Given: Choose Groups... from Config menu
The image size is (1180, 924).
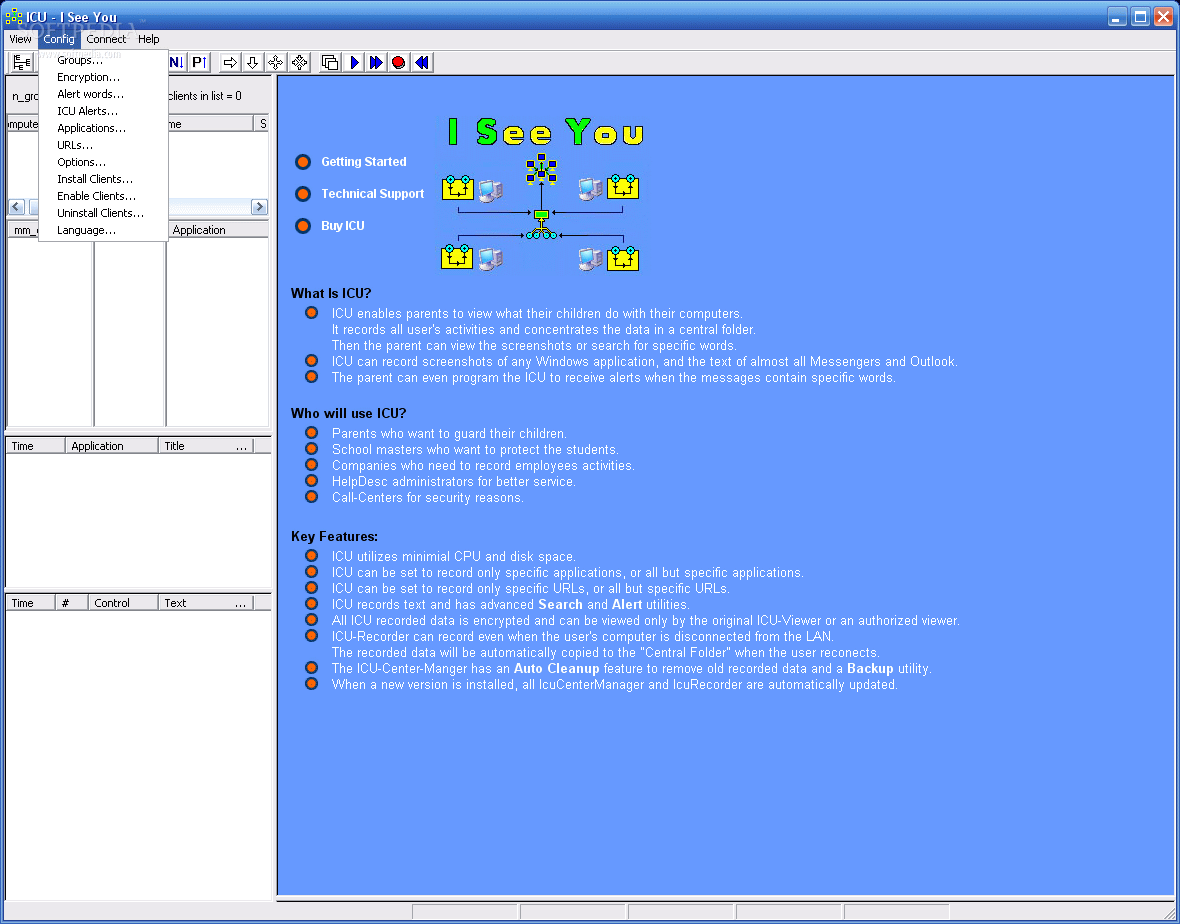Looking at the screenshot, I should (x=103, y=60).
